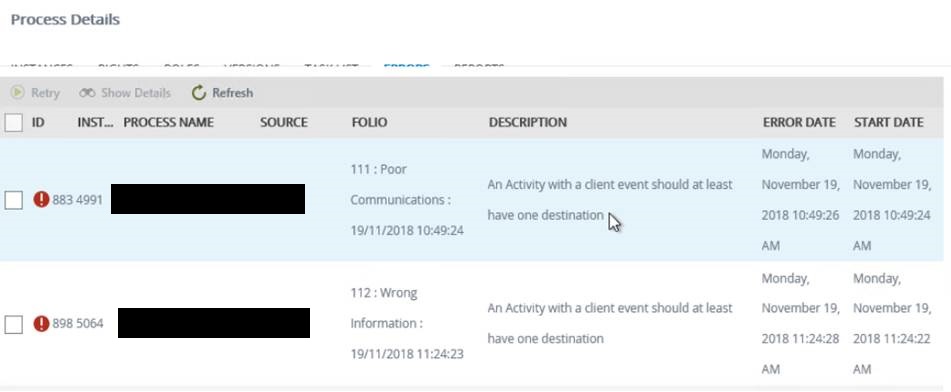The width and height of the screenshot is (951, 392).
Task: Click the SOURCE column header
Action: tap(284, 123)
